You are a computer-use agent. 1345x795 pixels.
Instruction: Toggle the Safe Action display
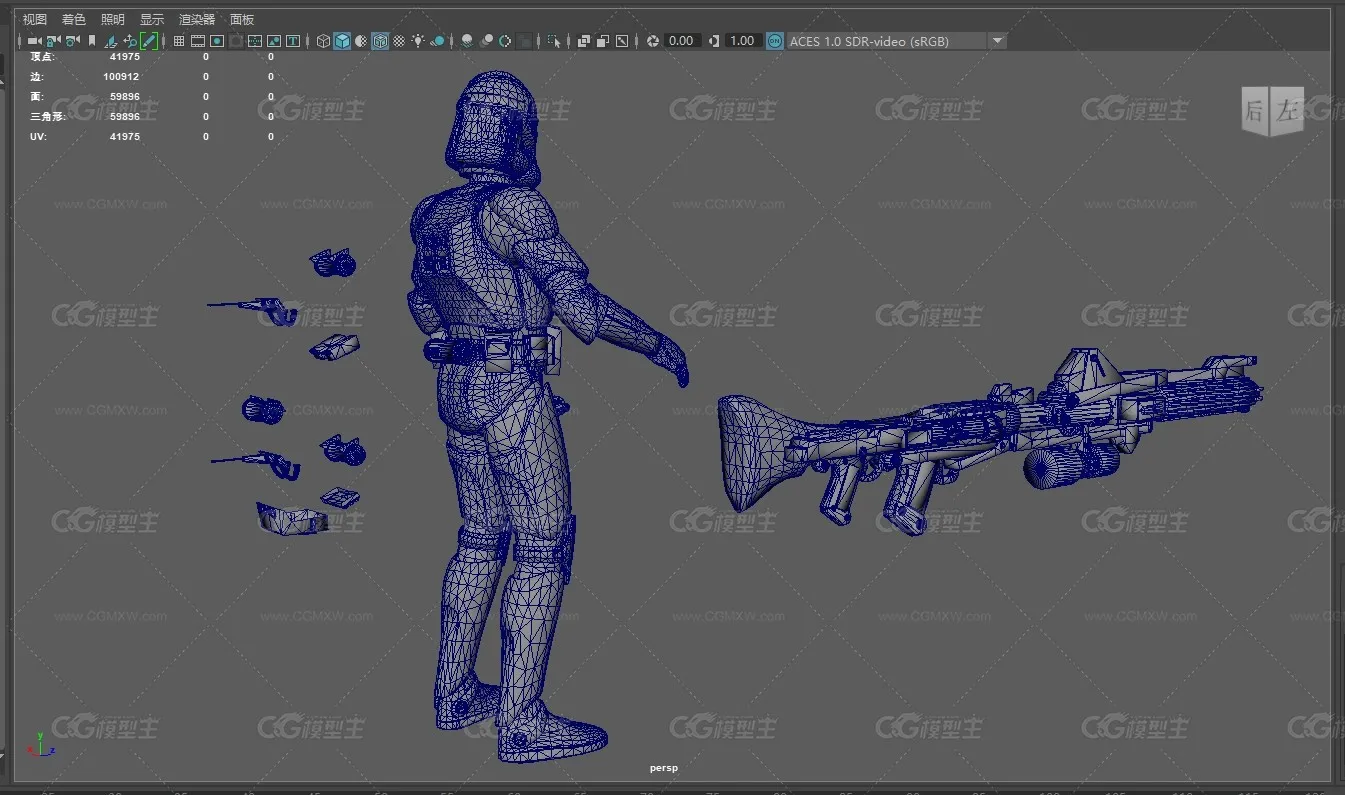274,41
